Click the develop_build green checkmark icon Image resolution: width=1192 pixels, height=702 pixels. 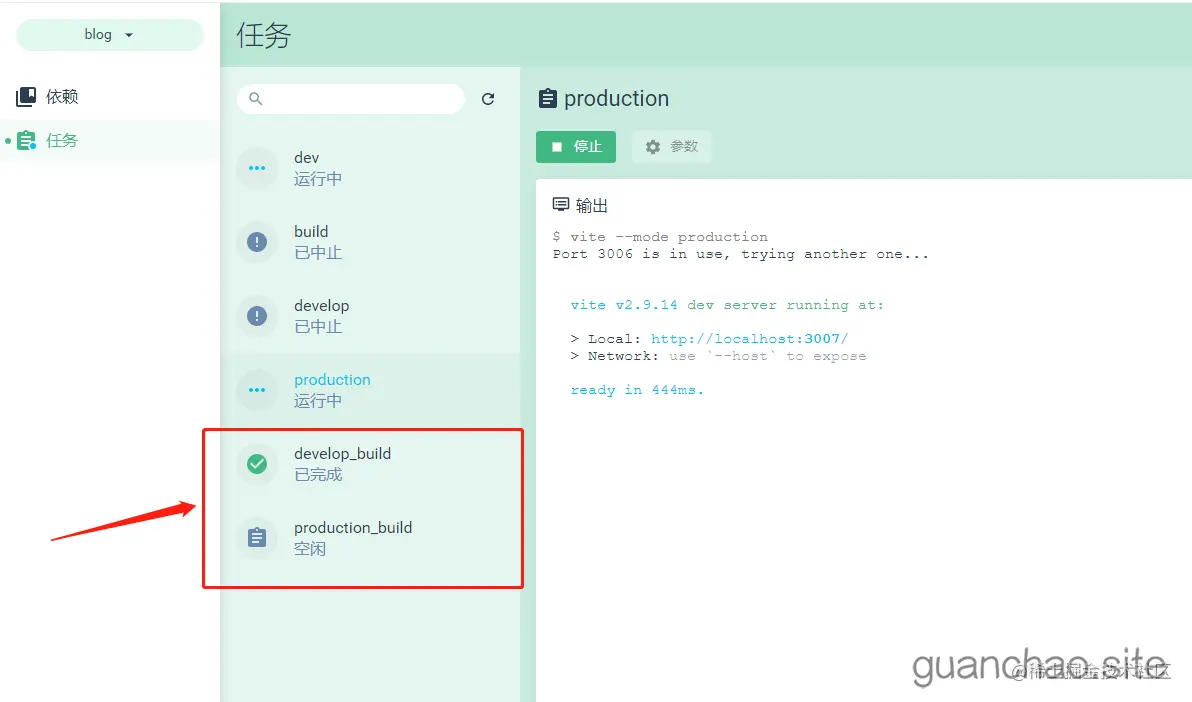257,464
